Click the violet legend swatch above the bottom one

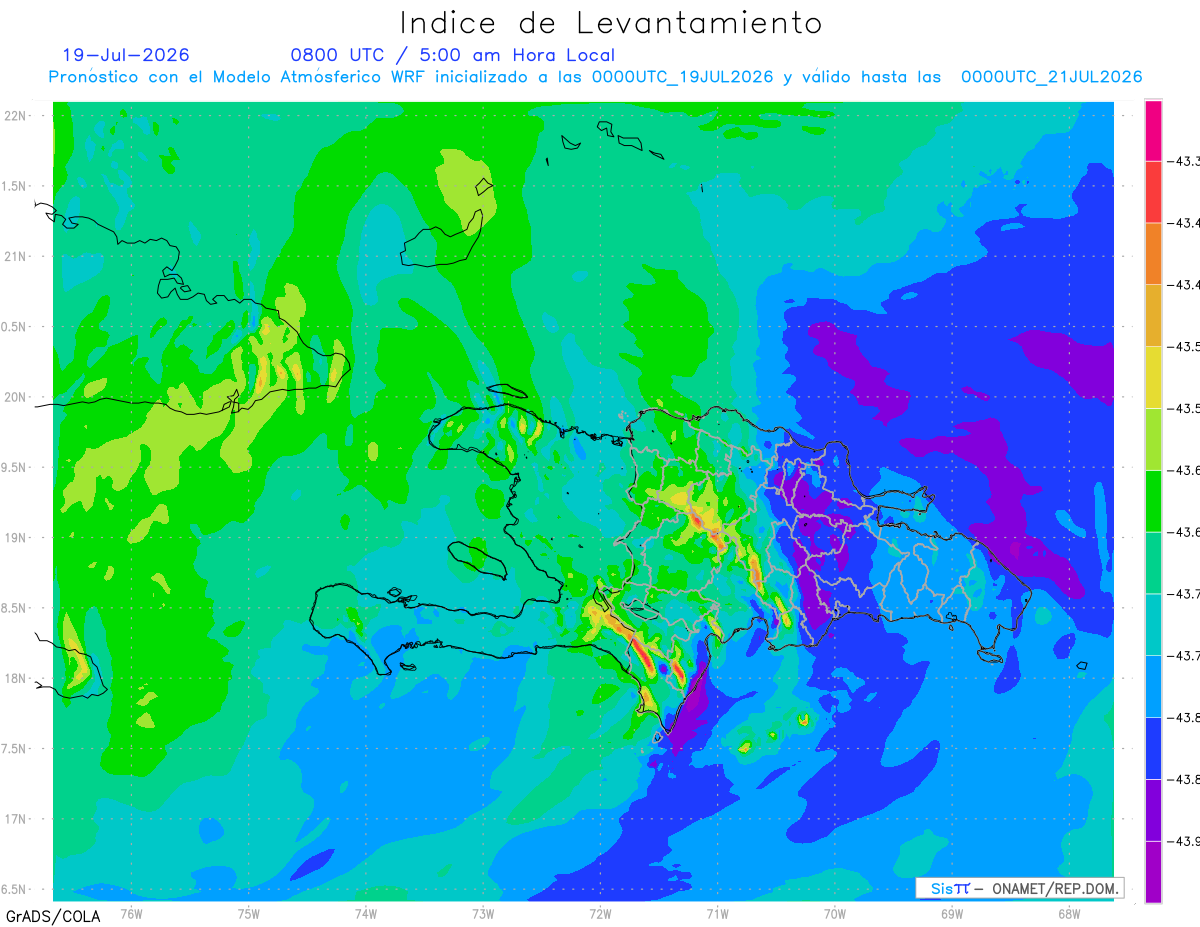tap(1153, 811)
